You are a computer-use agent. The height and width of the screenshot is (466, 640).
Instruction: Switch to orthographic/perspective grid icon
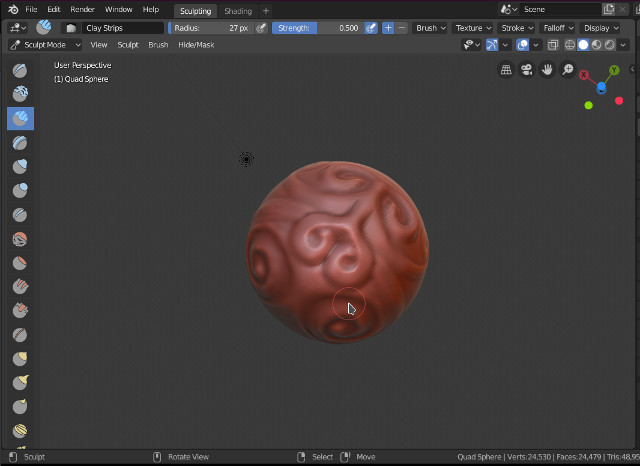click(x=506, y=70)
